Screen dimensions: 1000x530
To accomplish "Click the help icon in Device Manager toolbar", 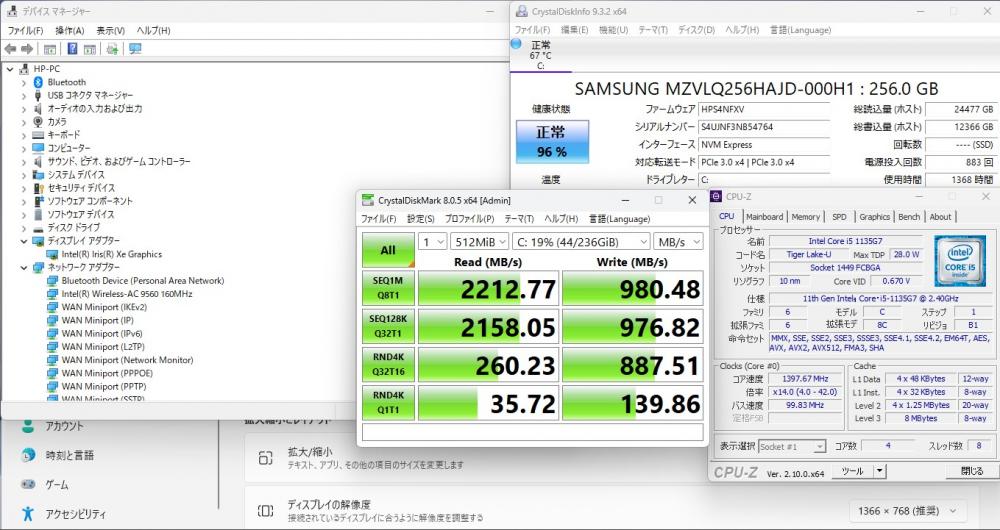I will 72,49.
